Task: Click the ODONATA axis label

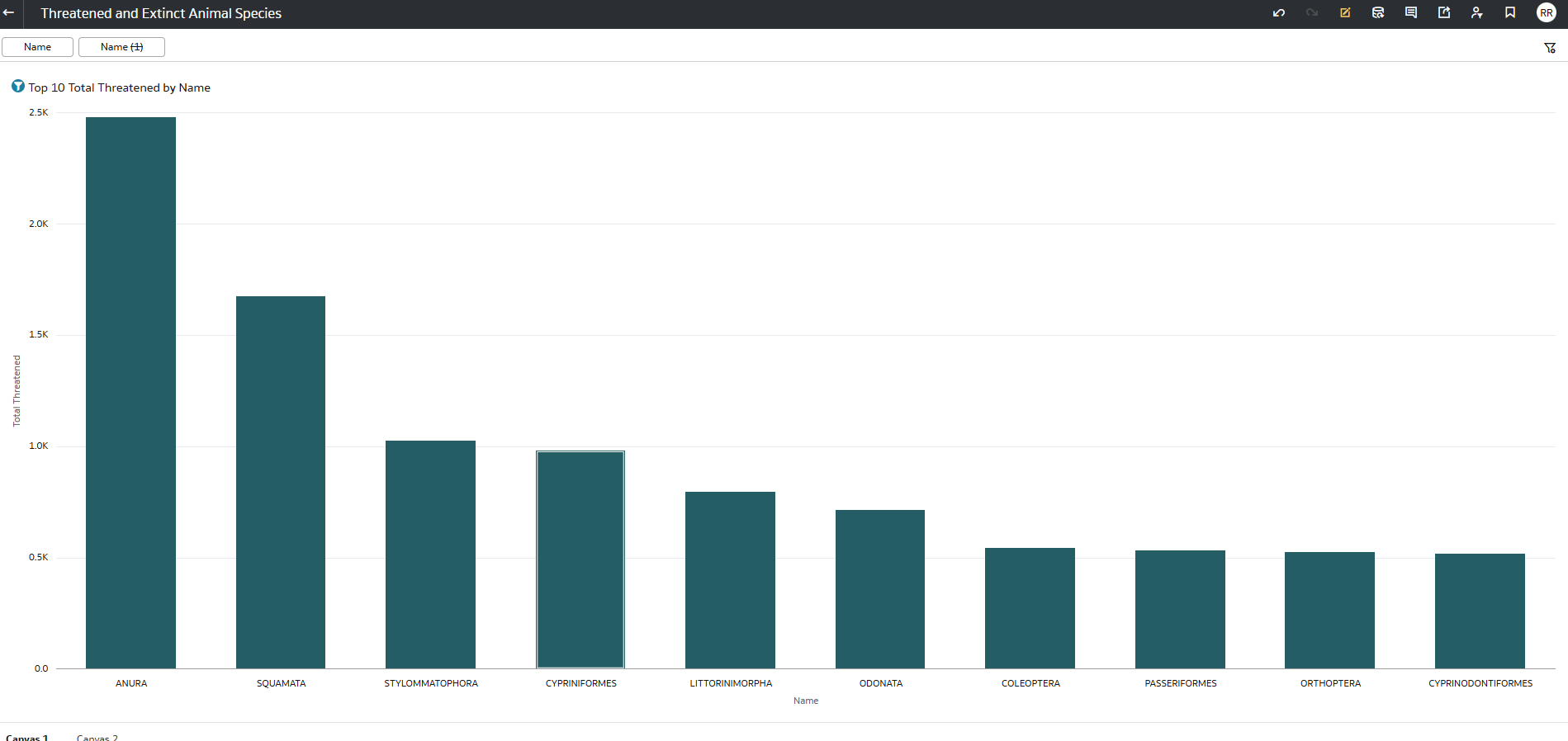Action: click(x=881, y=683)
